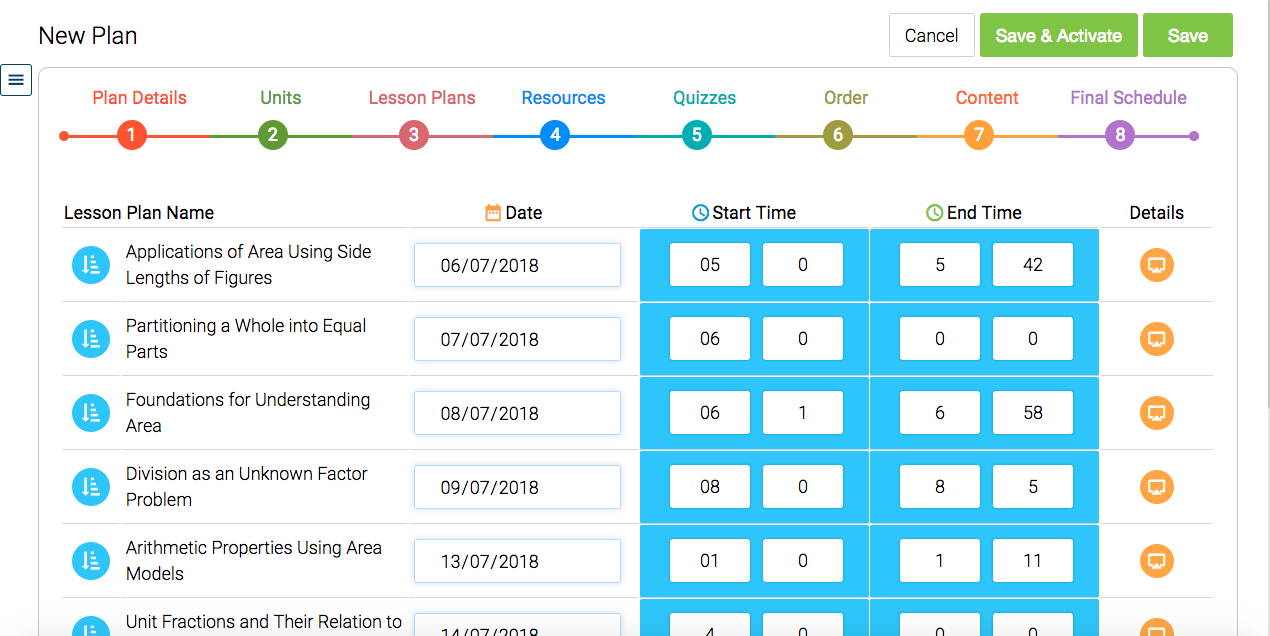
Task: Open Details for Applications of Area lesson
Action: click(1156, 265)
